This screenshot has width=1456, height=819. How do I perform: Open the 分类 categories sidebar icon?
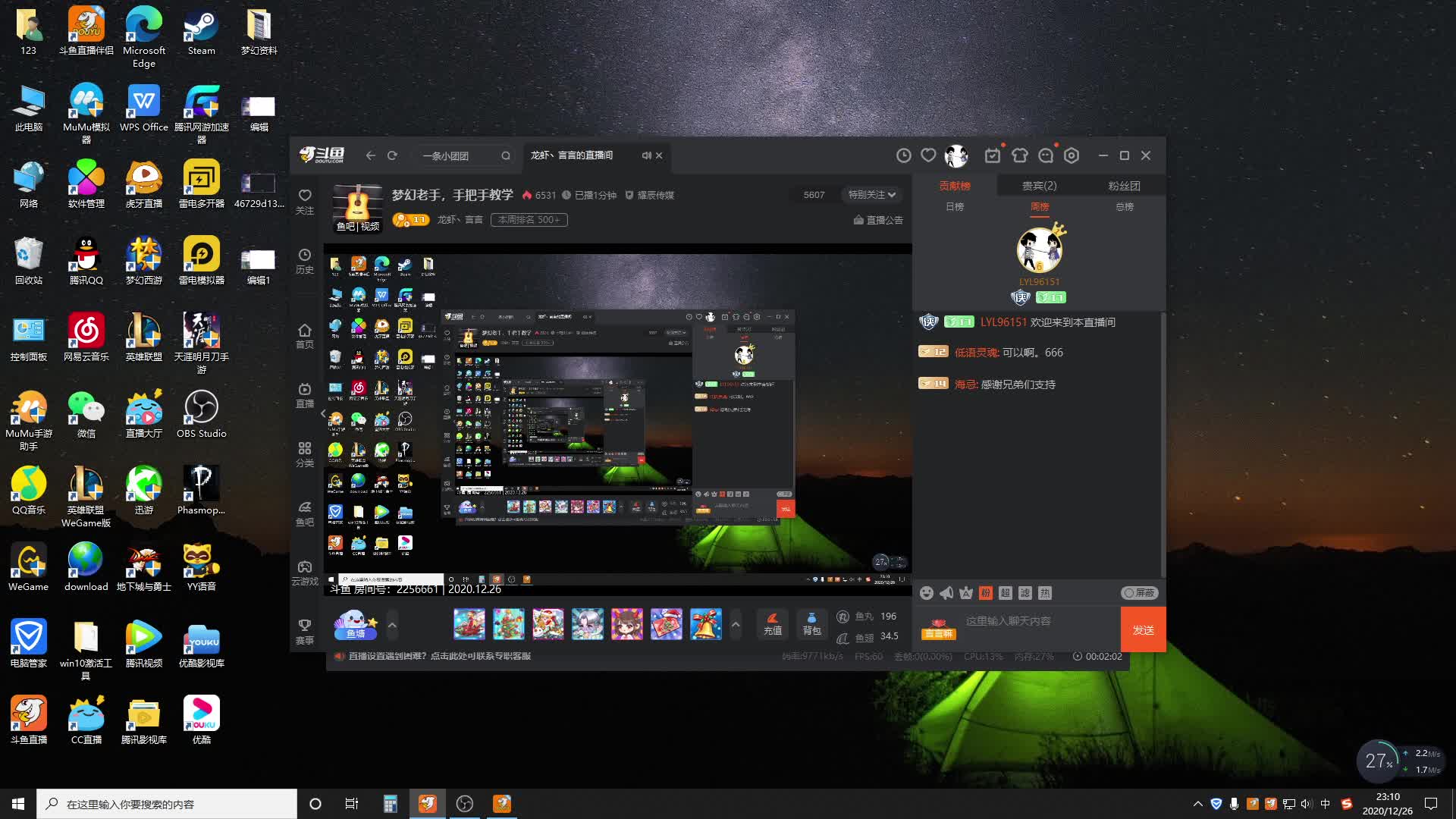304,454
